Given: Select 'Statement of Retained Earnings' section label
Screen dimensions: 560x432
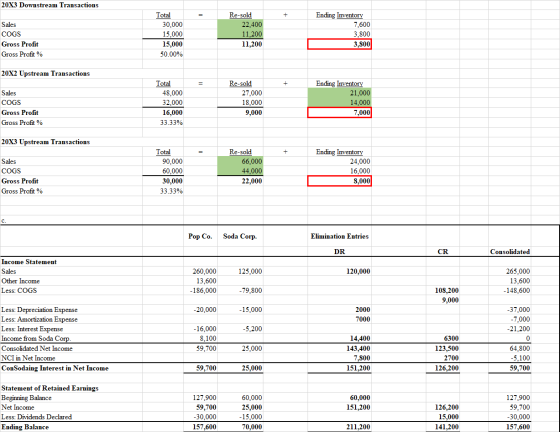Looking at the screenshot, I should point(50,388).
